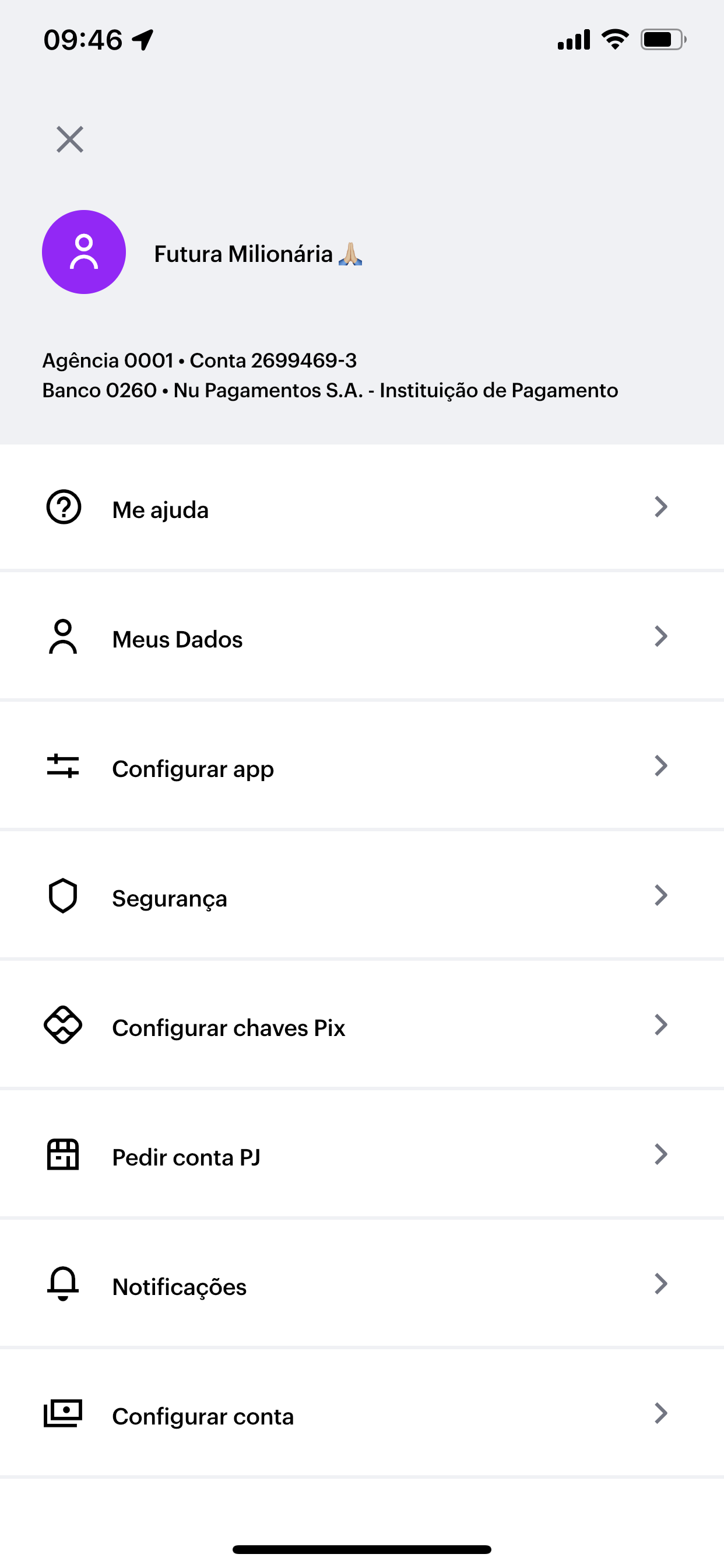Click the person icon for Meus Dados
The width and height of the screenshot is (724, 1568).
tap(64, 636)
